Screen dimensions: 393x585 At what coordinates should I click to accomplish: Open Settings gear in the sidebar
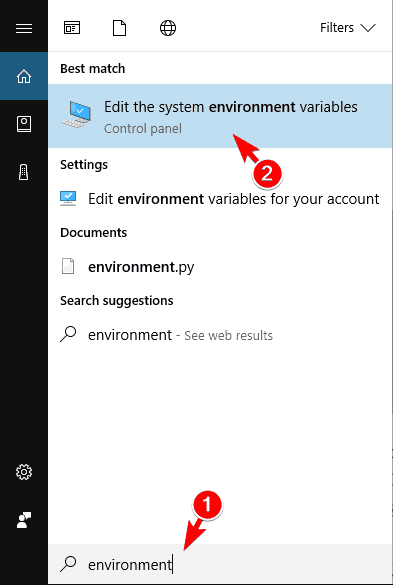(24, 472)
